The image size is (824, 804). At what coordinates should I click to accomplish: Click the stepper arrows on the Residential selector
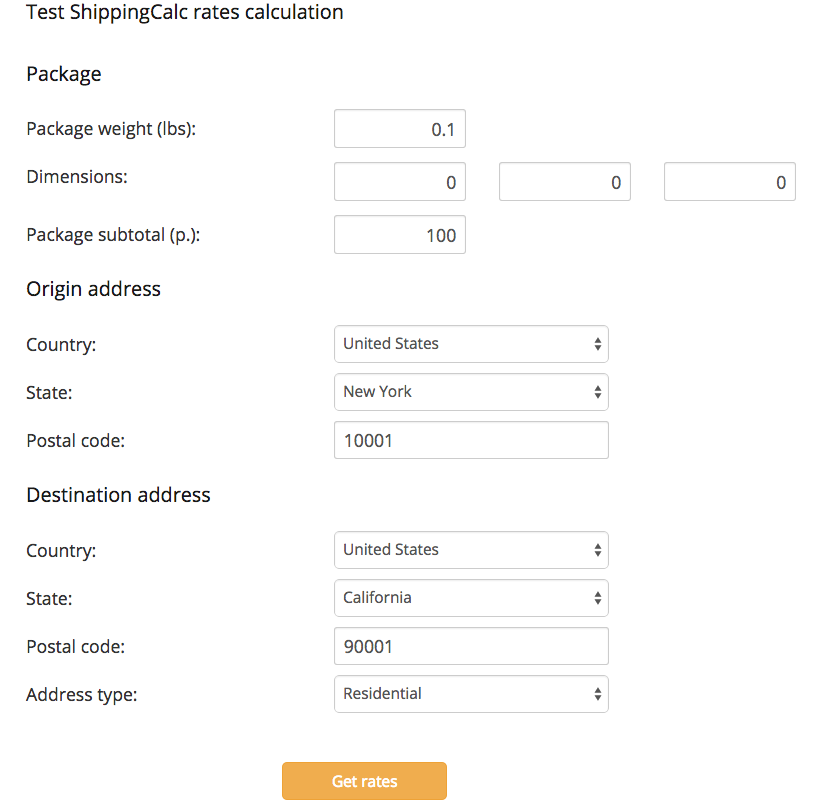tap(599, 694)
